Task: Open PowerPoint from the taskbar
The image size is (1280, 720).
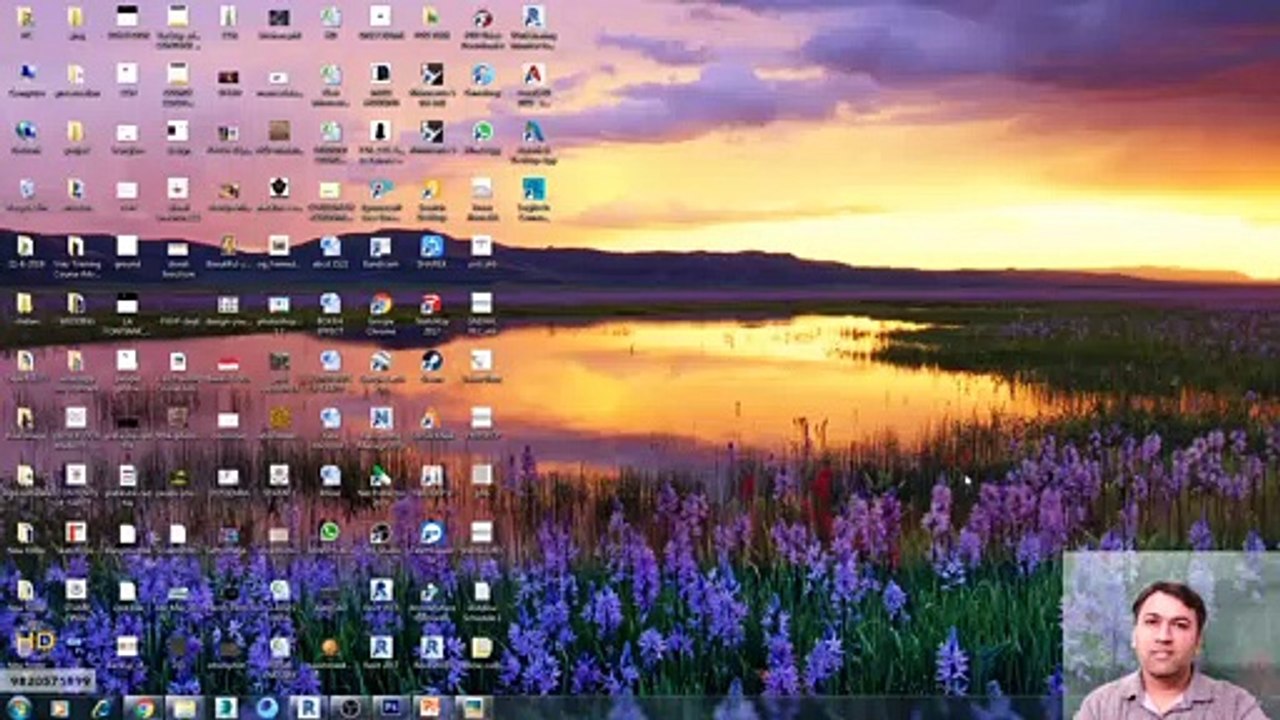Action: [430, 708]
